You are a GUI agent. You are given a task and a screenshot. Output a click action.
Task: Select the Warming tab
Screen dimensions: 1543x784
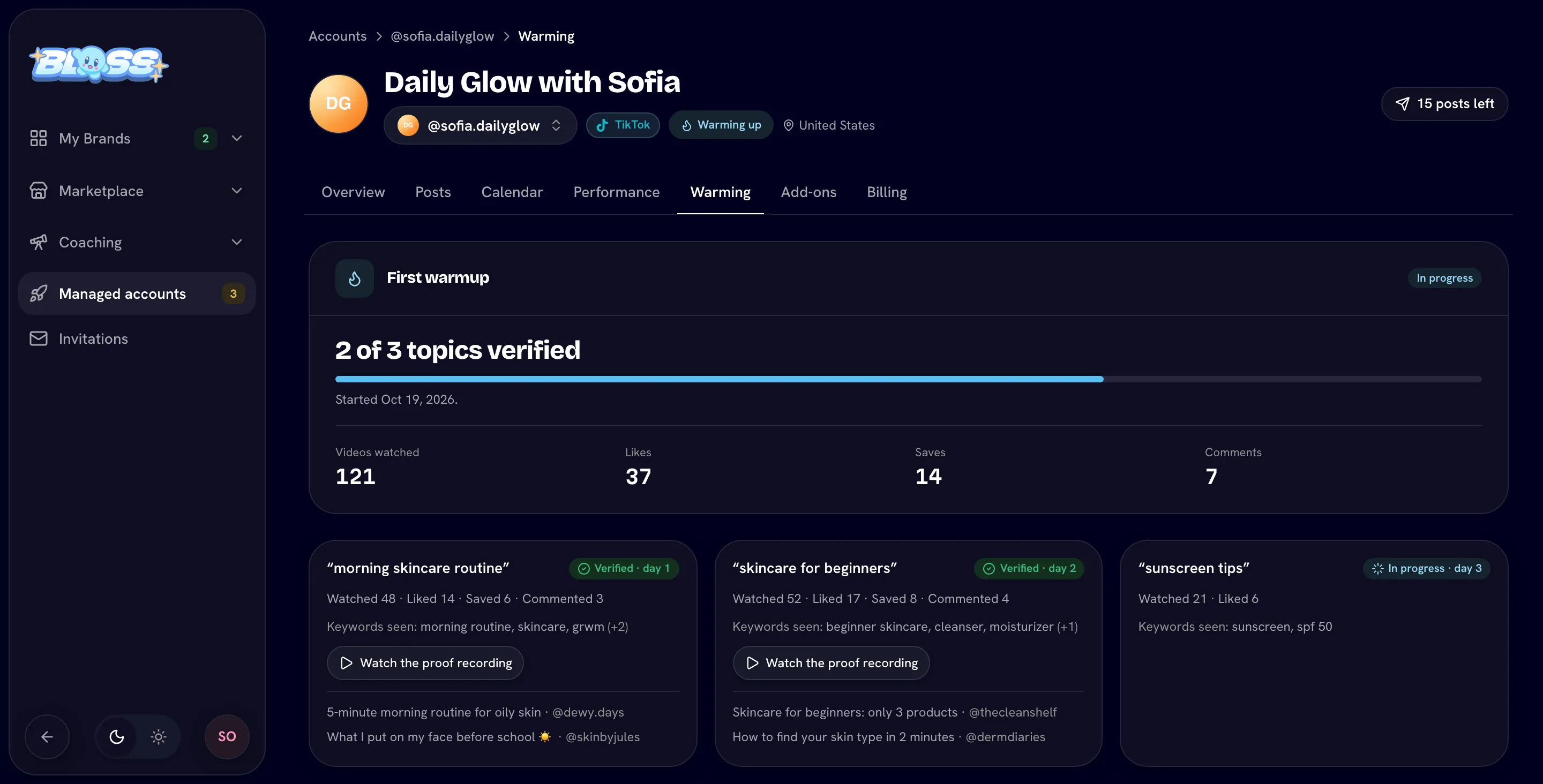coord(720,192)
